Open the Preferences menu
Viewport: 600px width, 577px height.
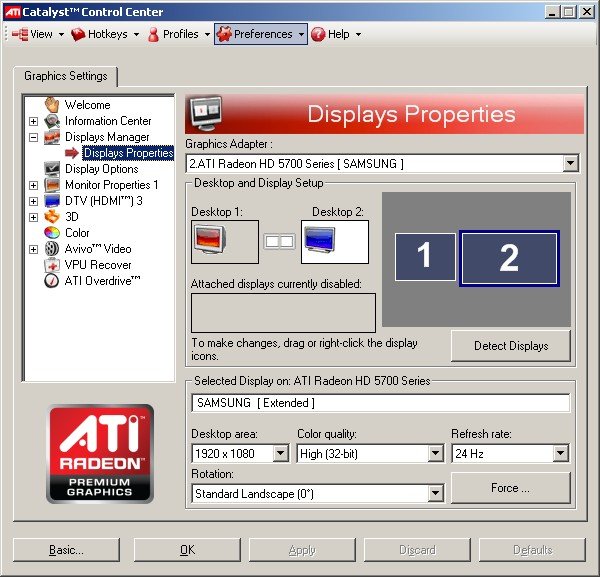click(x=260, y=34)
